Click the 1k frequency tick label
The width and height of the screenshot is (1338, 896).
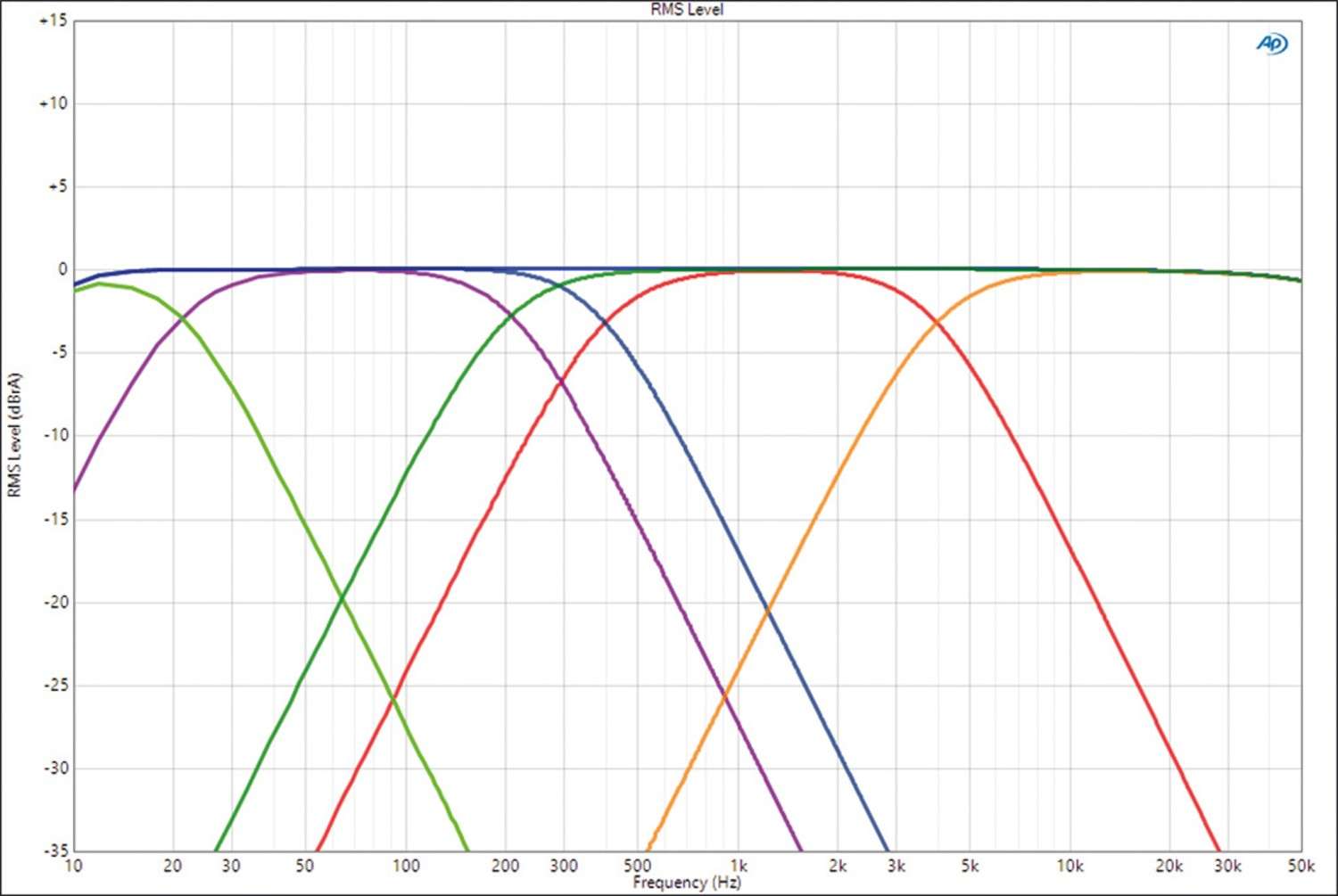coord(739,866)
